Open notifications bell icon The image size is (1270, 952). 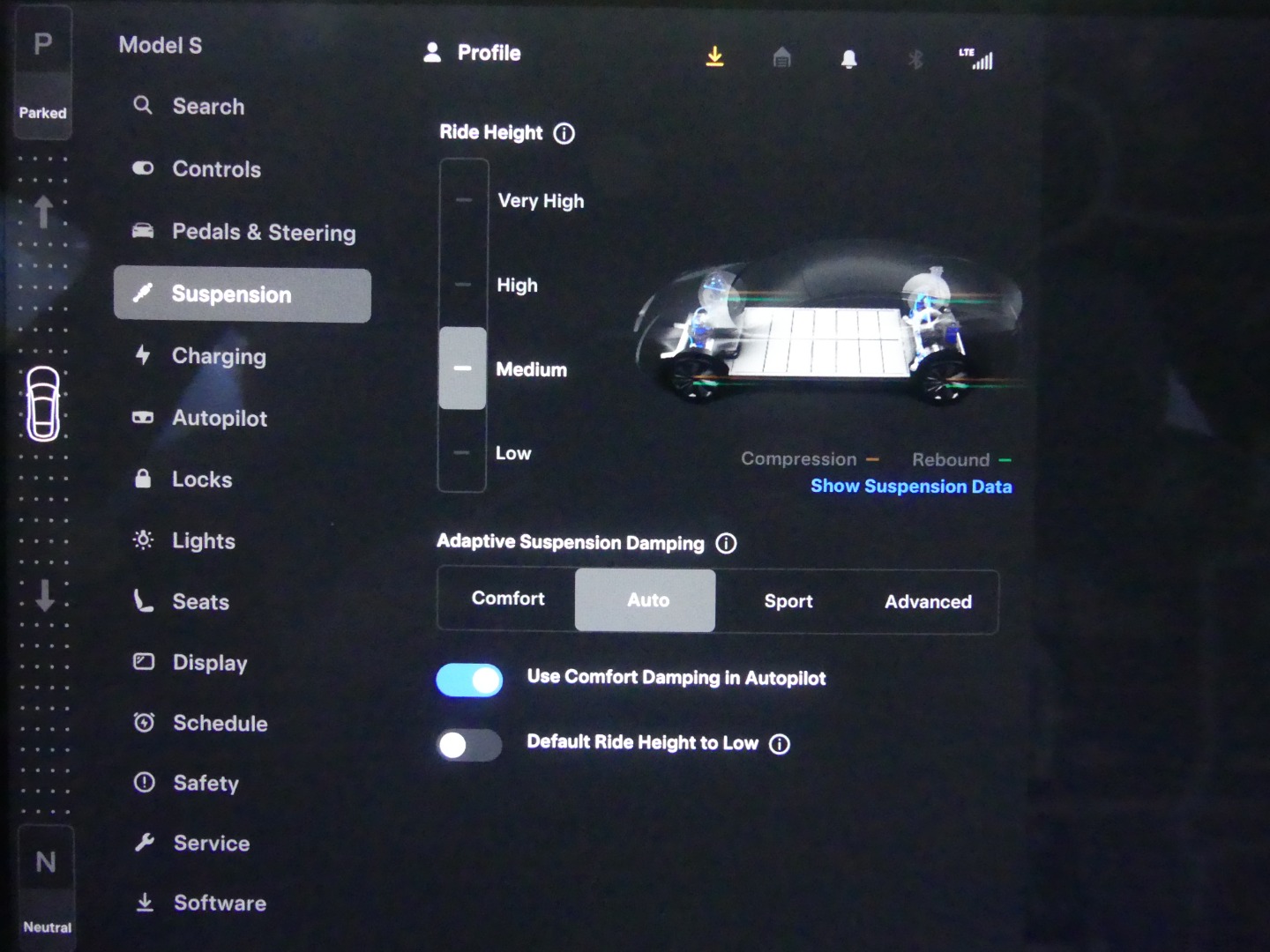[x=848, y=59]
